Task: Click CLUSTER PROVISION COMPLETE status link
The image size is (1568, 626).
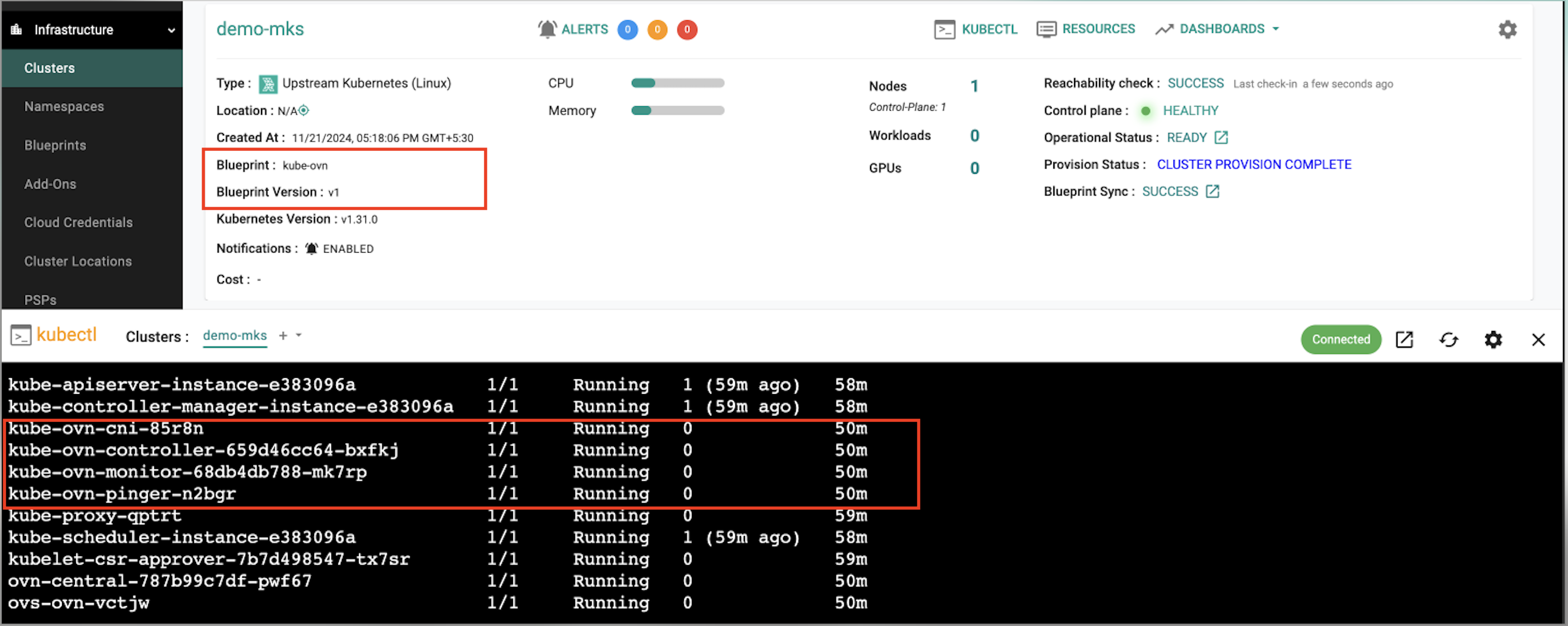Action: (1253, 164)
